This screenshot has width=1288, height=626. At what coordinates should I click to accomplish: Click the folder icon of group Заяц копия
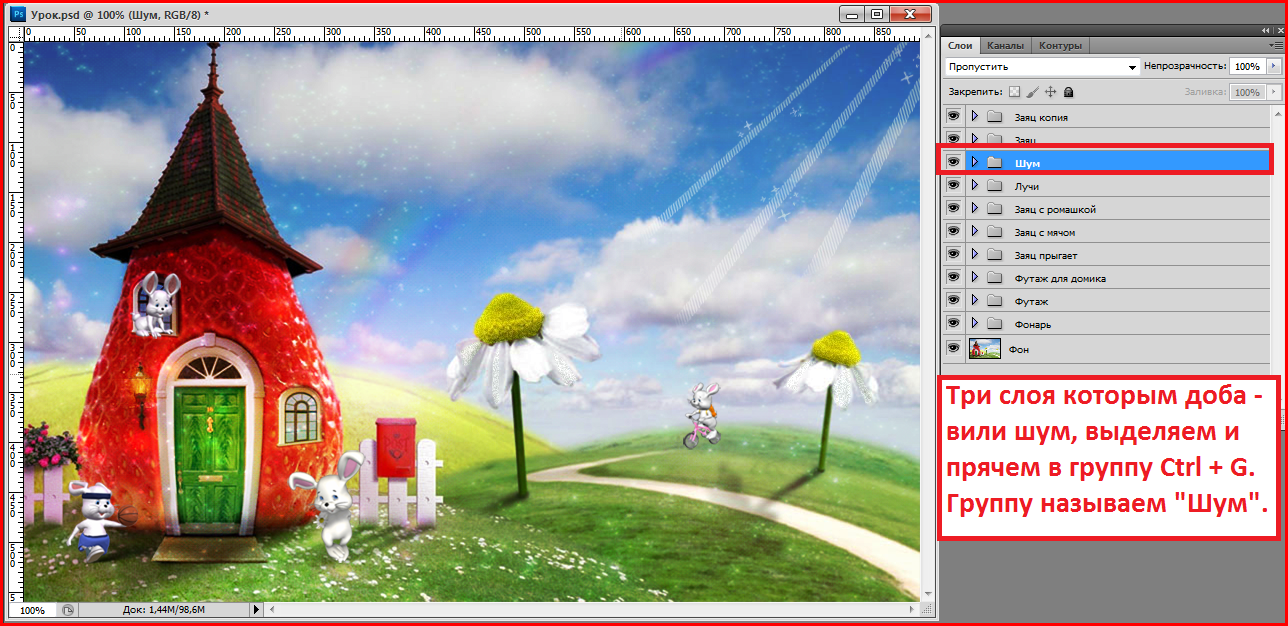pyautogui.click(x=994, y=117)
